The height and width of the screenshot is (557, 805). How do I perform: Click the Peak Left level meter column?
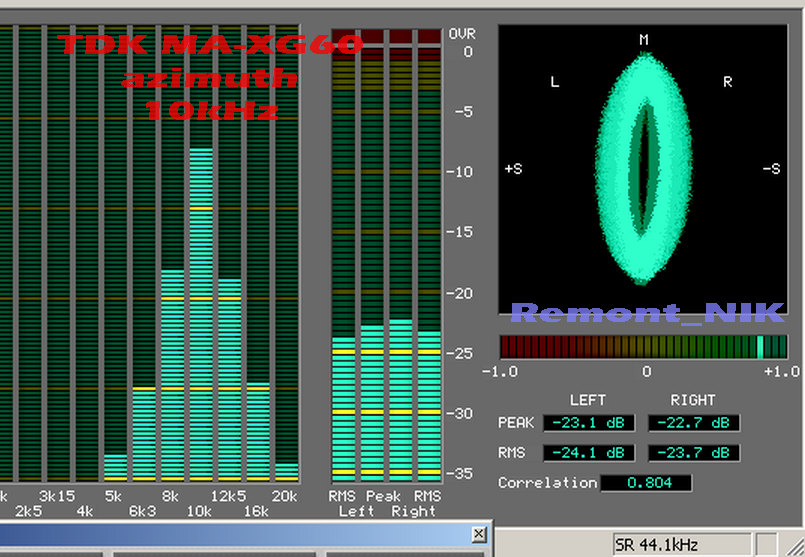[372, 400]
